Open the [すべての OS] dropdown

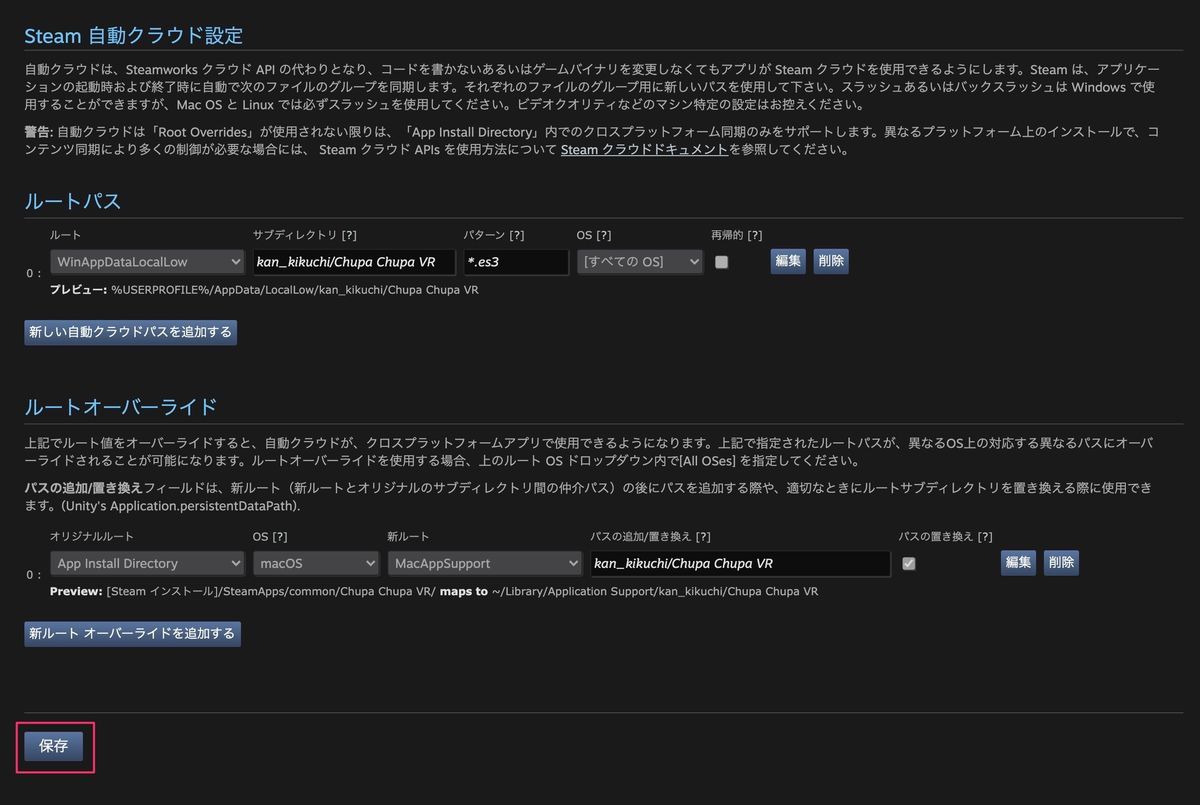tap(640, 262)
